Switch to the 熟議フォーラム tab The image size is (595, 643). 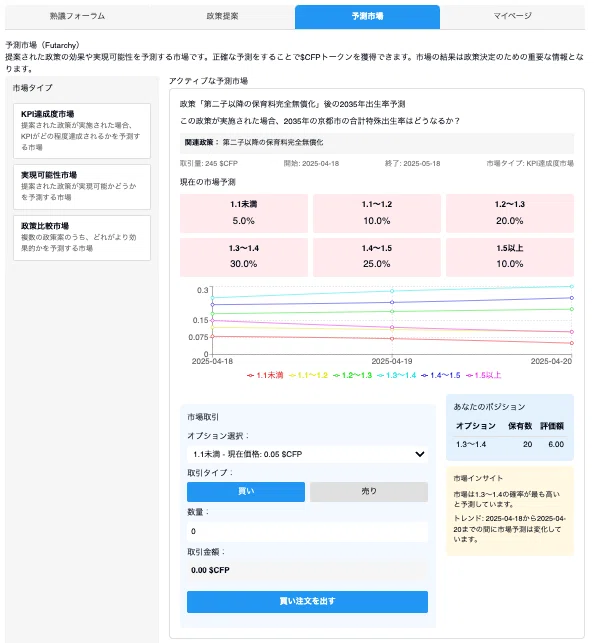pyautogui.click(x=77, y=16)
